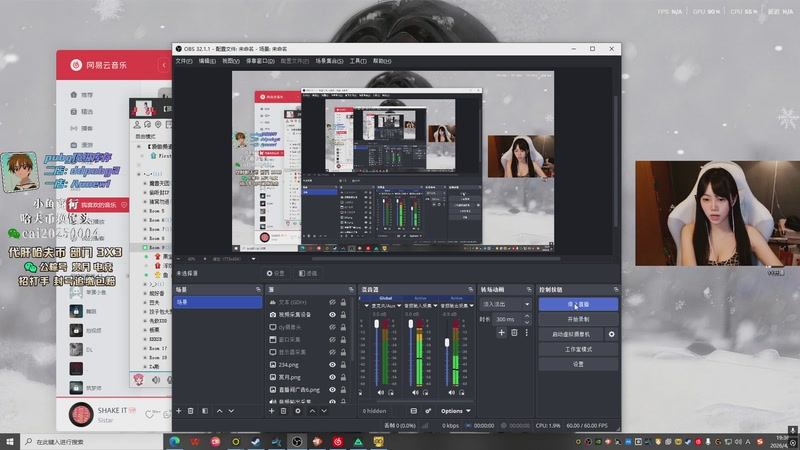Click the 工作室模式 button
The image size is (800, 450).
(578, 349)
